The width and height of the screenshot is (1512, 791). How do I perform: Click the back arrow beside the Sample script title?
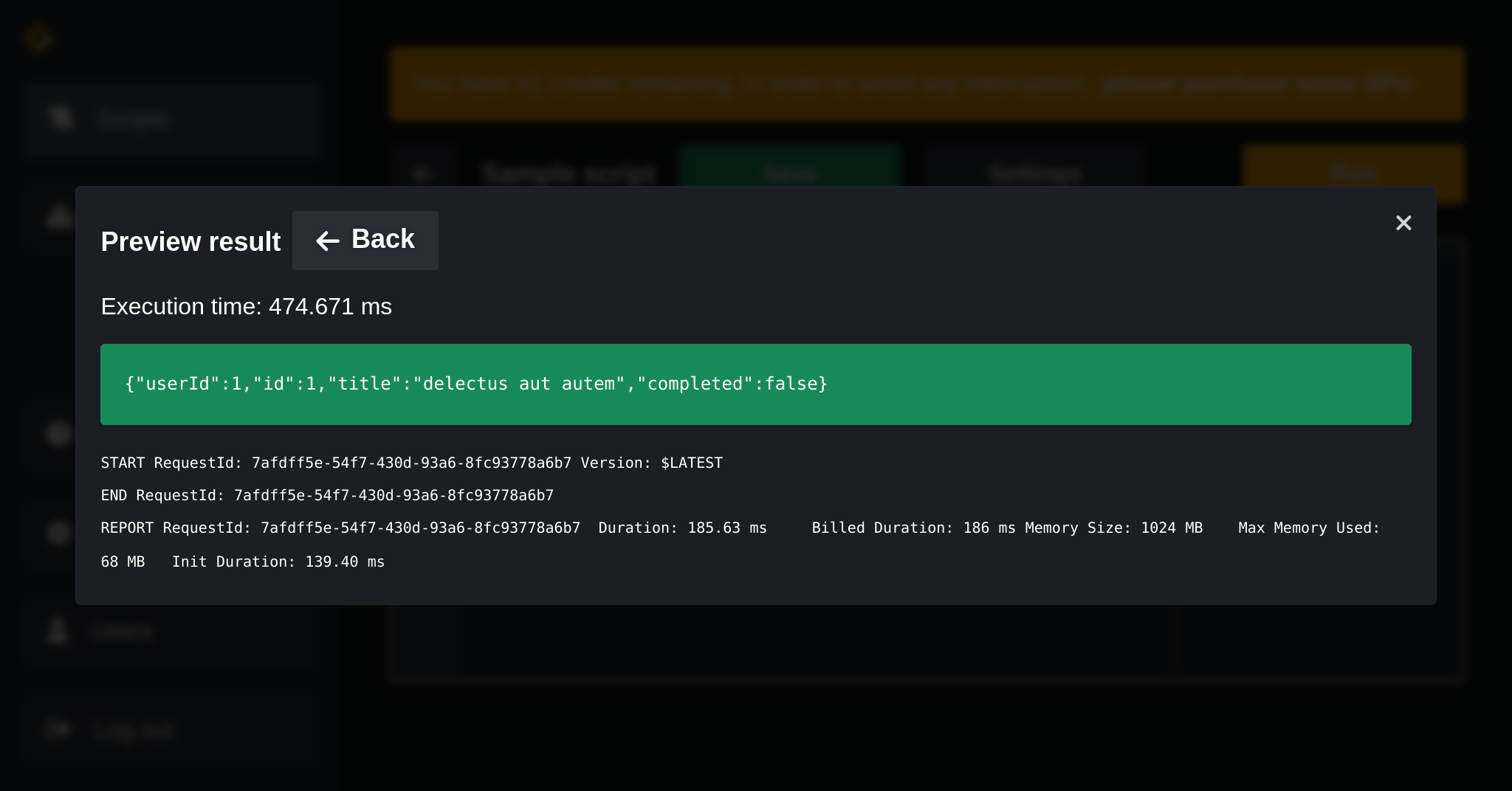(x=422, y=173)
